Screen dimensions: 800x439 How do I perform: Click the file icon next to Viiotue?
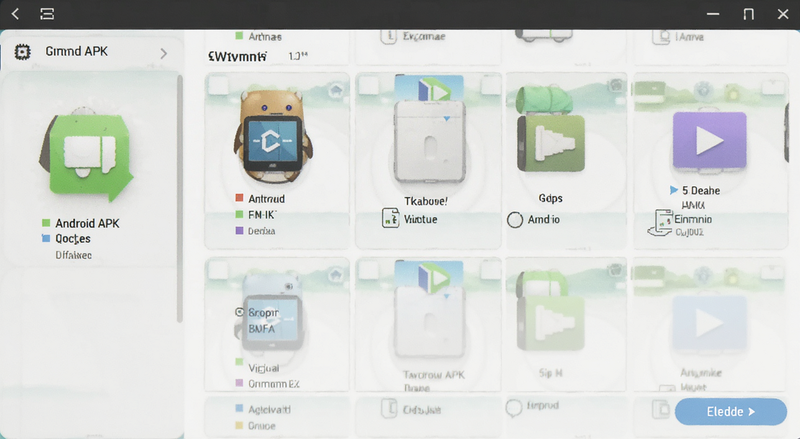[390, 218]
